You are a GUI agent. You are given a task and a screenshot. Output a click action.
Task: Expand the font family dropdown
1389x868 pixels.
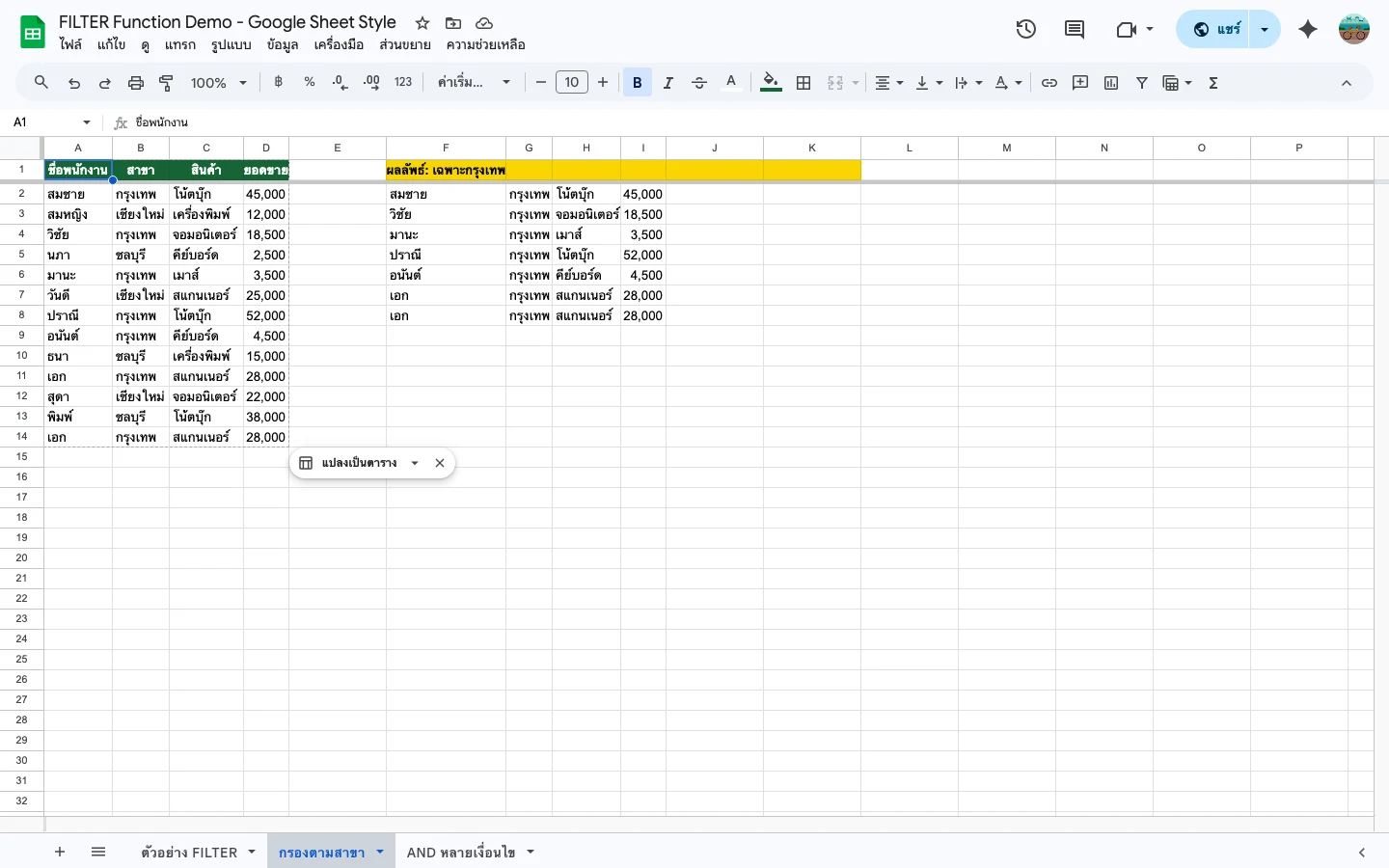pos(473,83)
